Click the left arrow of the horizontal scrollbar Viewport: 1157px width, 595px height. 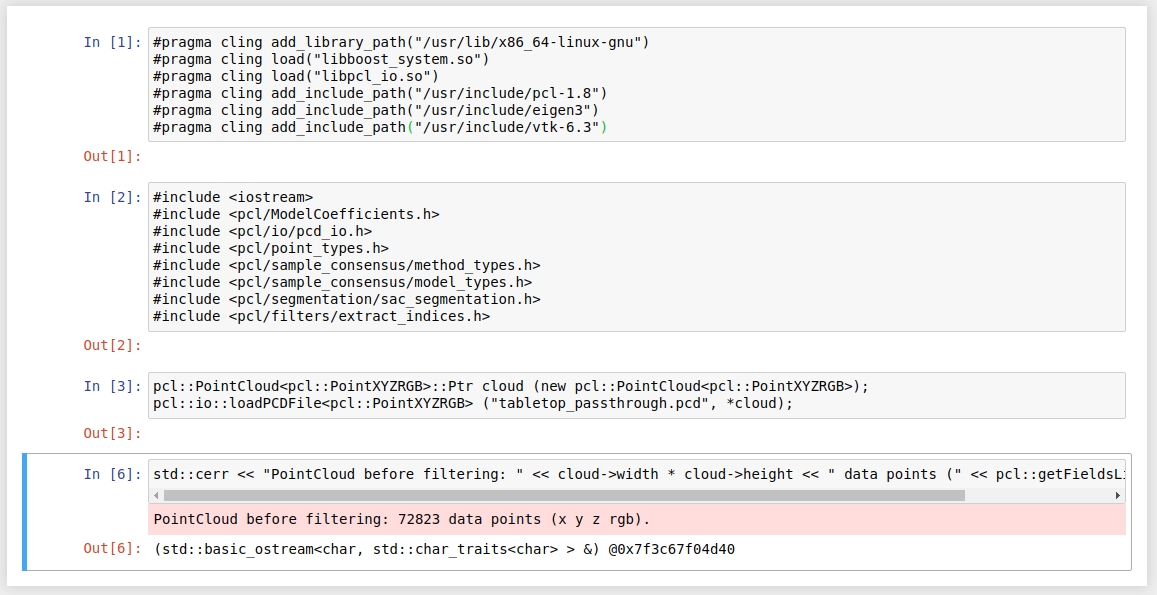pyautogui.click(x=156, y=495)
